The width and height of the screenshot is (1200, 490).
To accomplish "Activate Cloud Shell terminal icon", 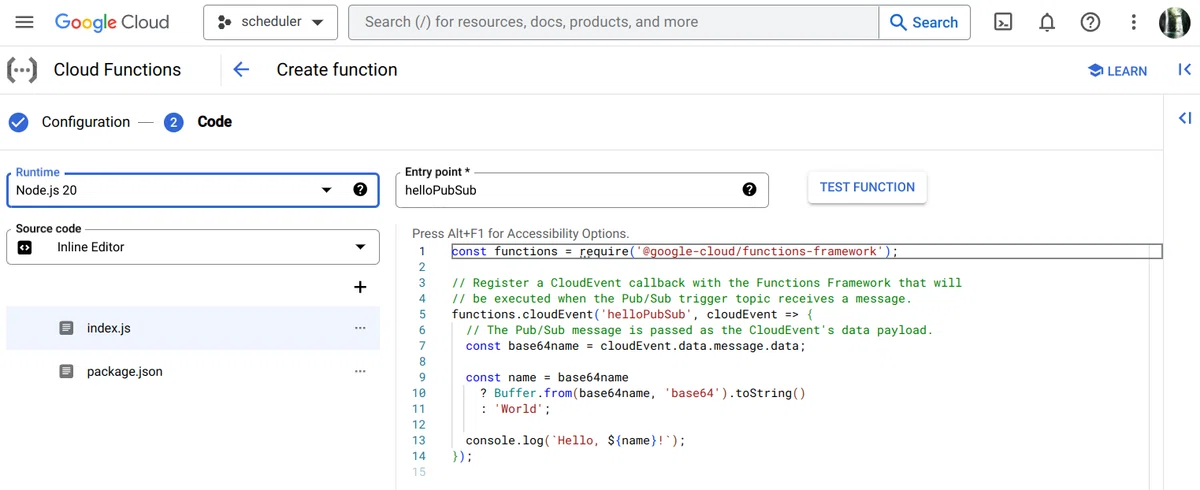I will pyautogui.click(x=1003, y=22).
